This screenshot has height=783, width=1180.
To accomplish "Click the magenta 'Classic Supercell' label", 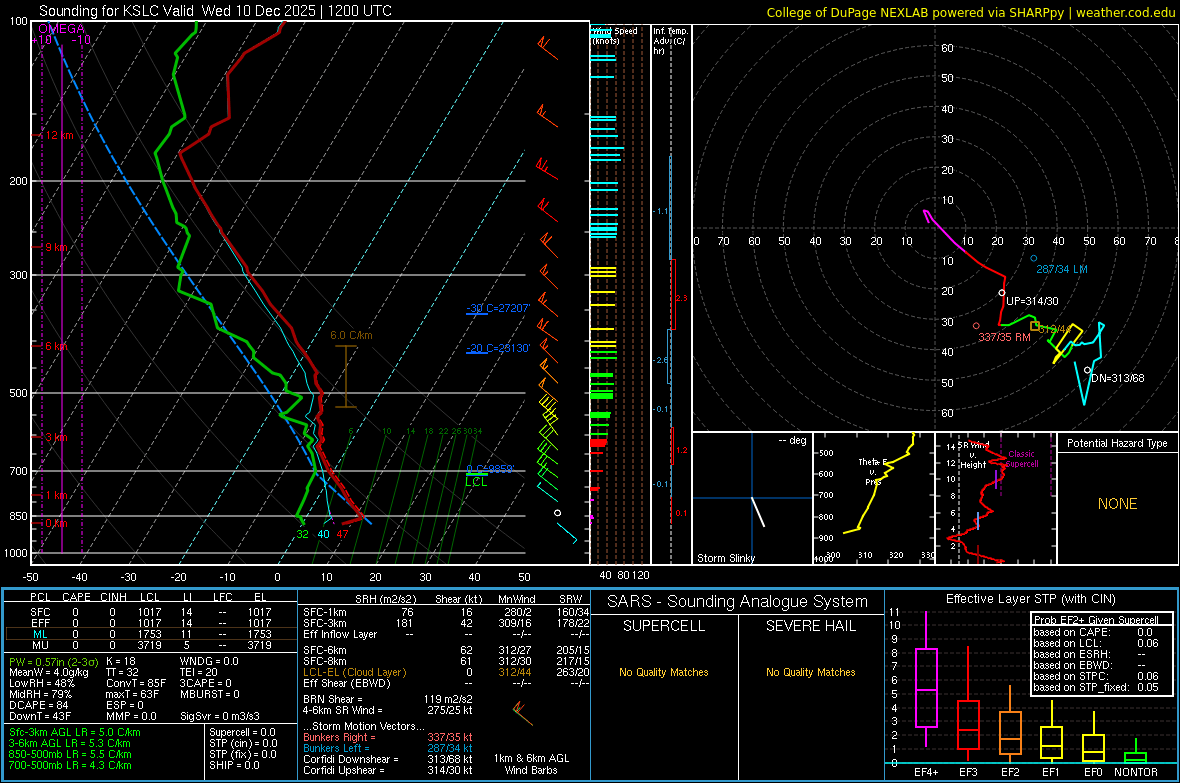I will [1021, 459].
